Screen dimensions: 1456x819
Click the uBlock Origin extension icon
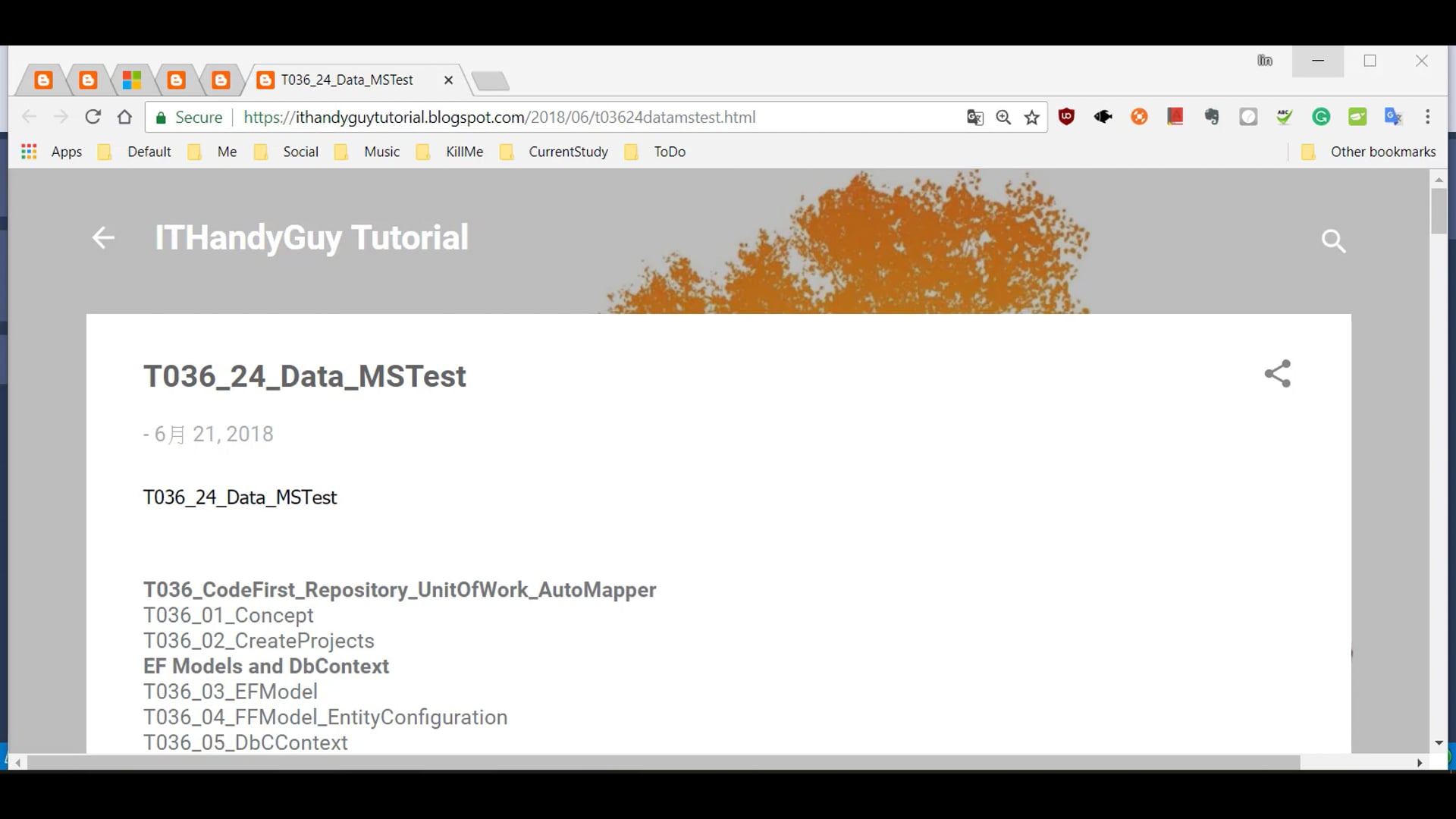coord(1066,117)
